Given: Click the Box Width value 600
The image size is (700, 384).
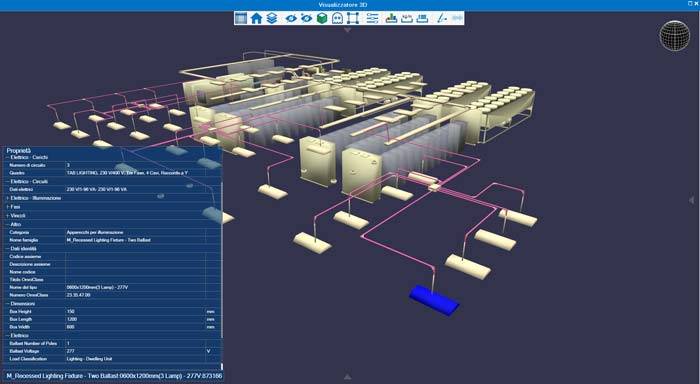Looking at the screenshot, I should pyautogui.click(x=71, y=327).
